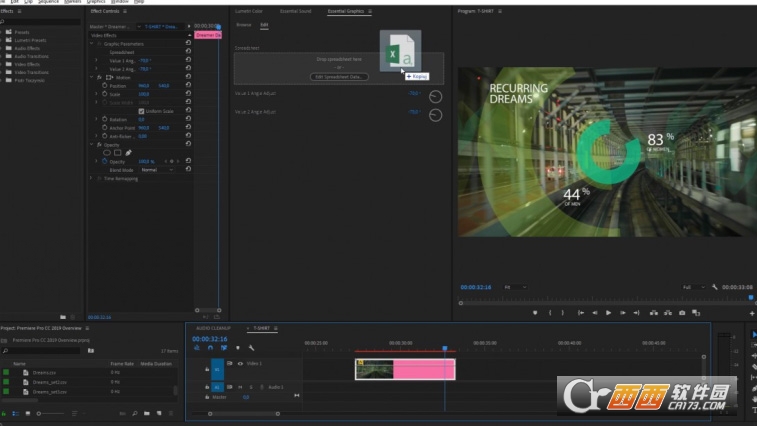Toggle insert sequences as nests icon

(x=197, y=348)
